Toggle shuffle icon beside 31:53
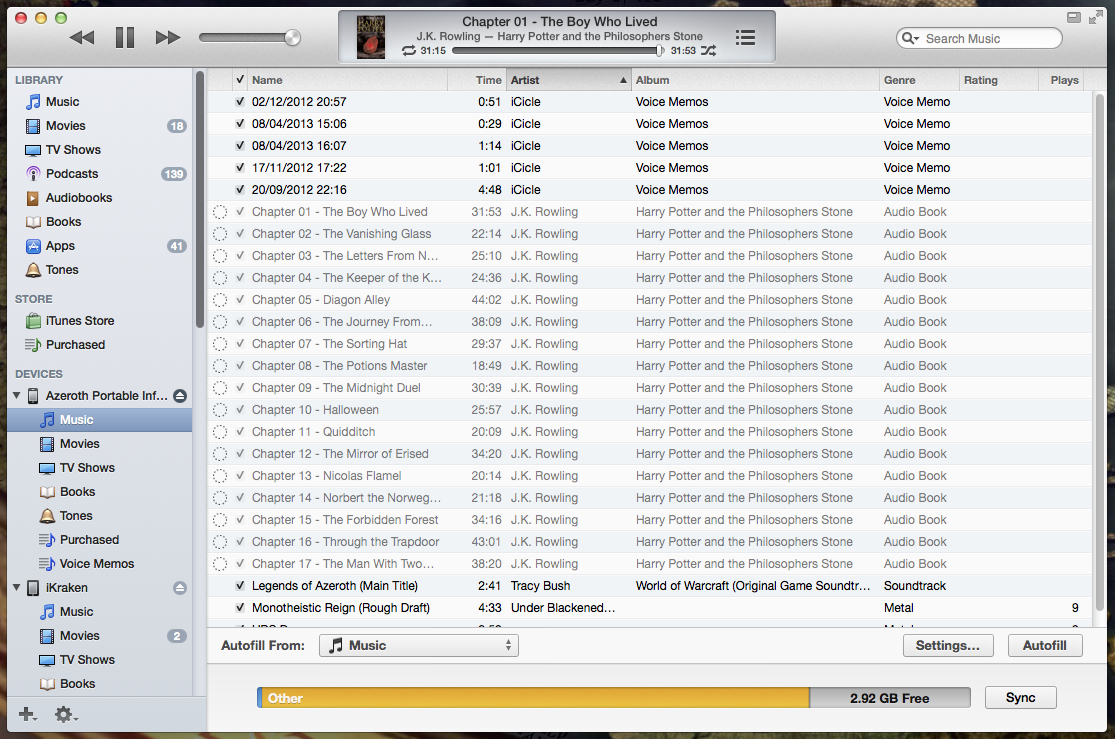This screenshot has width=1115, height=739. point(708,50)
